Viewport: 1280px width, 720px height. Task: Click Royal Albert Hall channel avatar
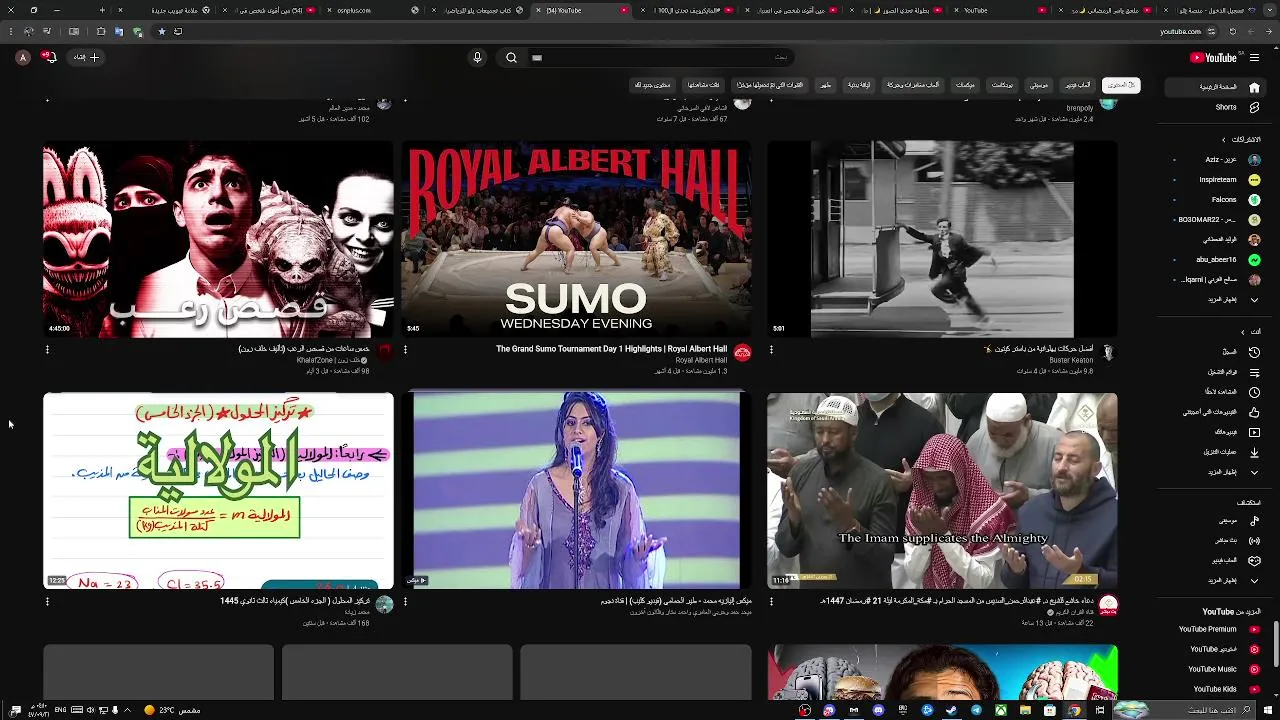tap(742, 352)
